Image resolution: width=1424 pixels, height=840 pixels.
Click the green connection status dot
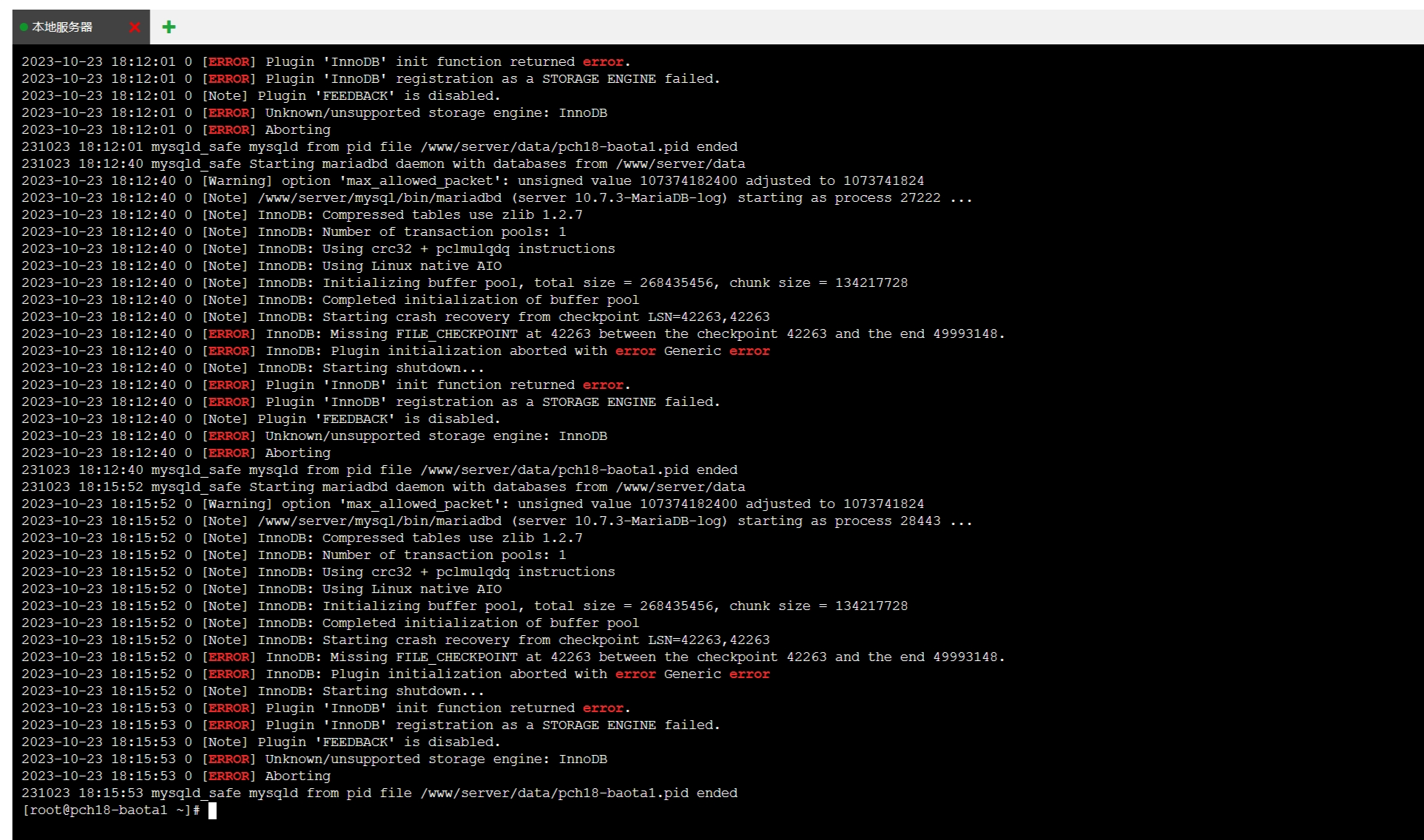[x=24, y=27]
